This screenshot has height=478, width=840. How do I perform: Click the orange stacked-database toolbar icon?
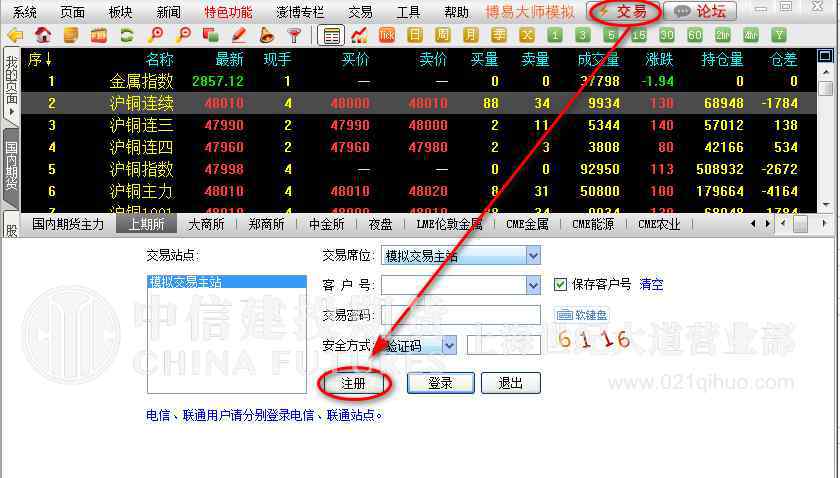click(71, 35)
